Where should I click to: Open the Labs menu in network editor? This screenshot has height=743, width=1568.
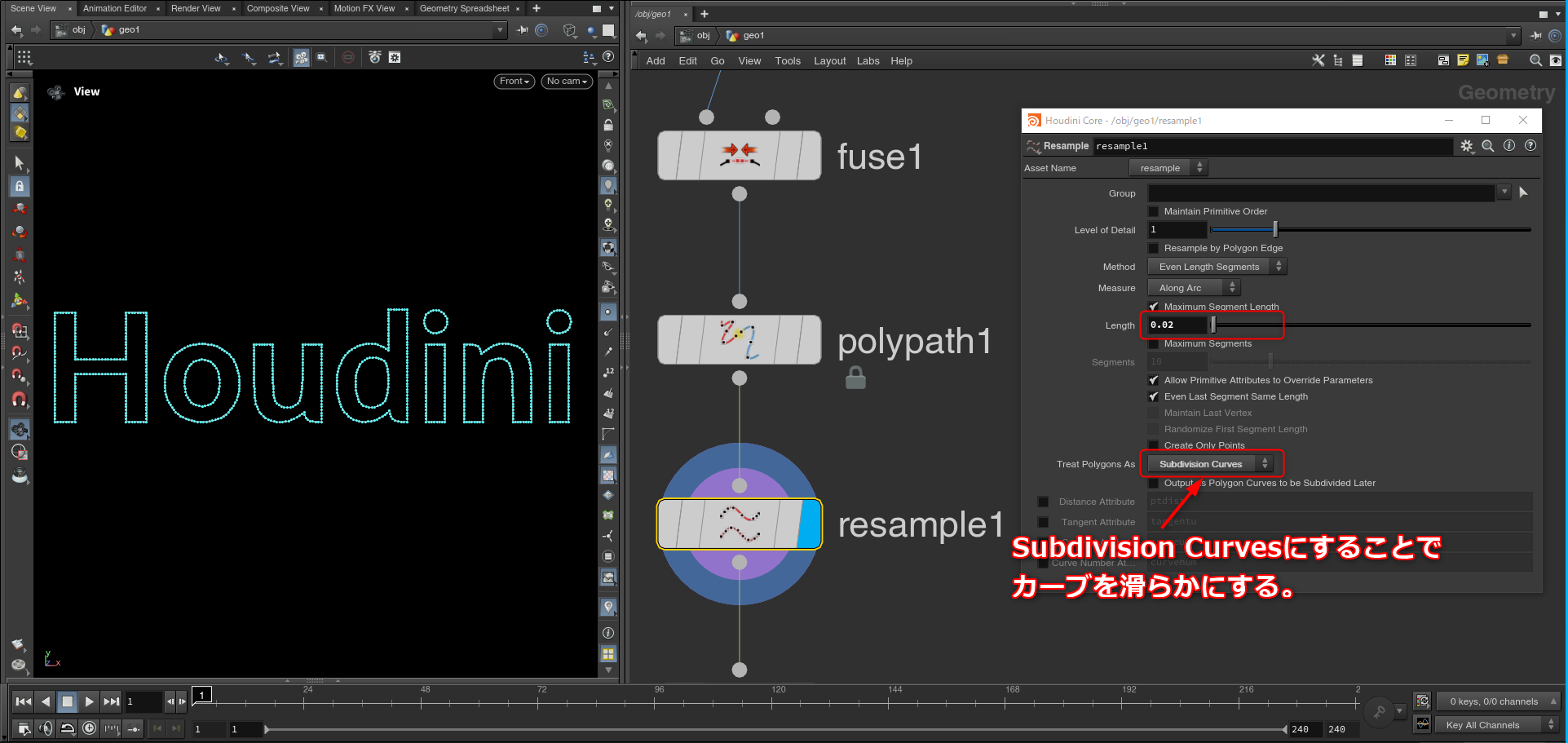[868, 61]
